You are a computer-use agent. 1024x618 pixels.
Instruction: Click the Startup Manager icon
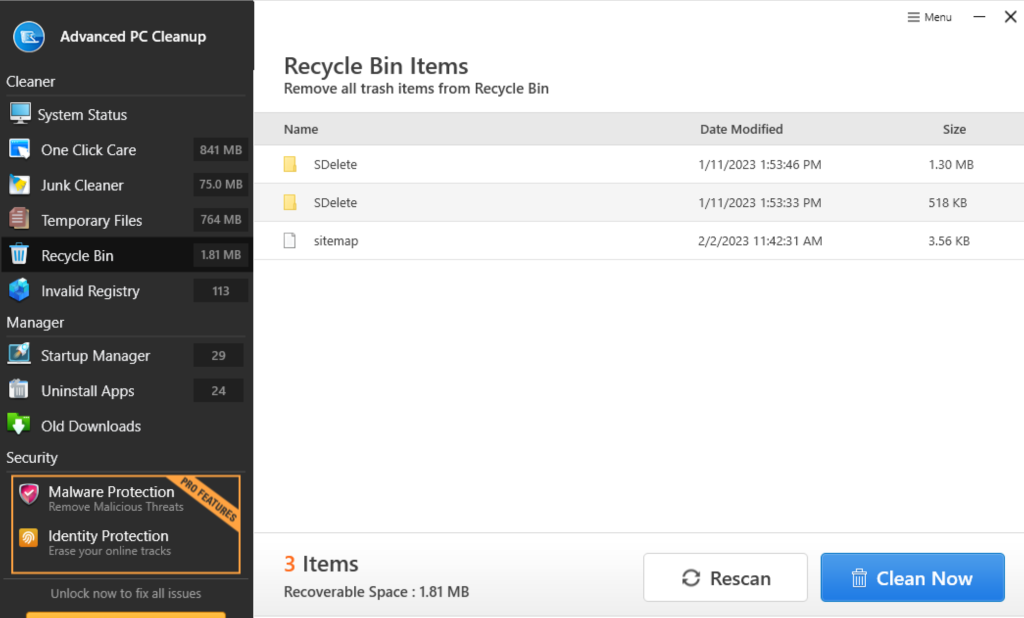pos(19,353)
